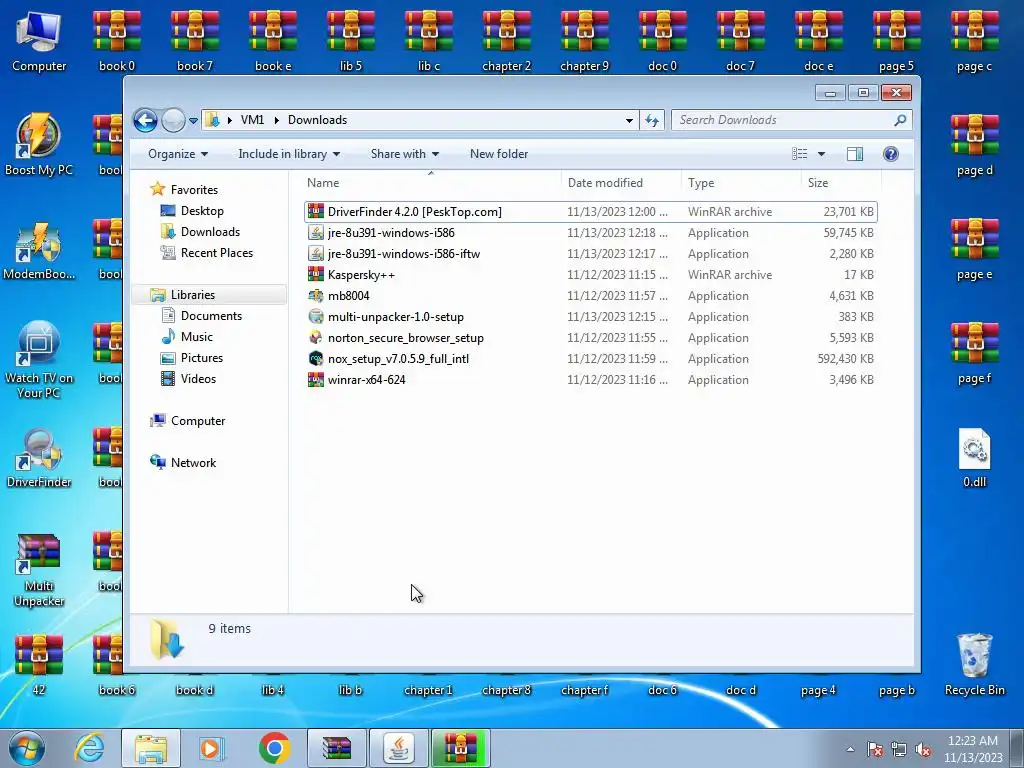Open the Organize dropdown menu

click(178, 154)
